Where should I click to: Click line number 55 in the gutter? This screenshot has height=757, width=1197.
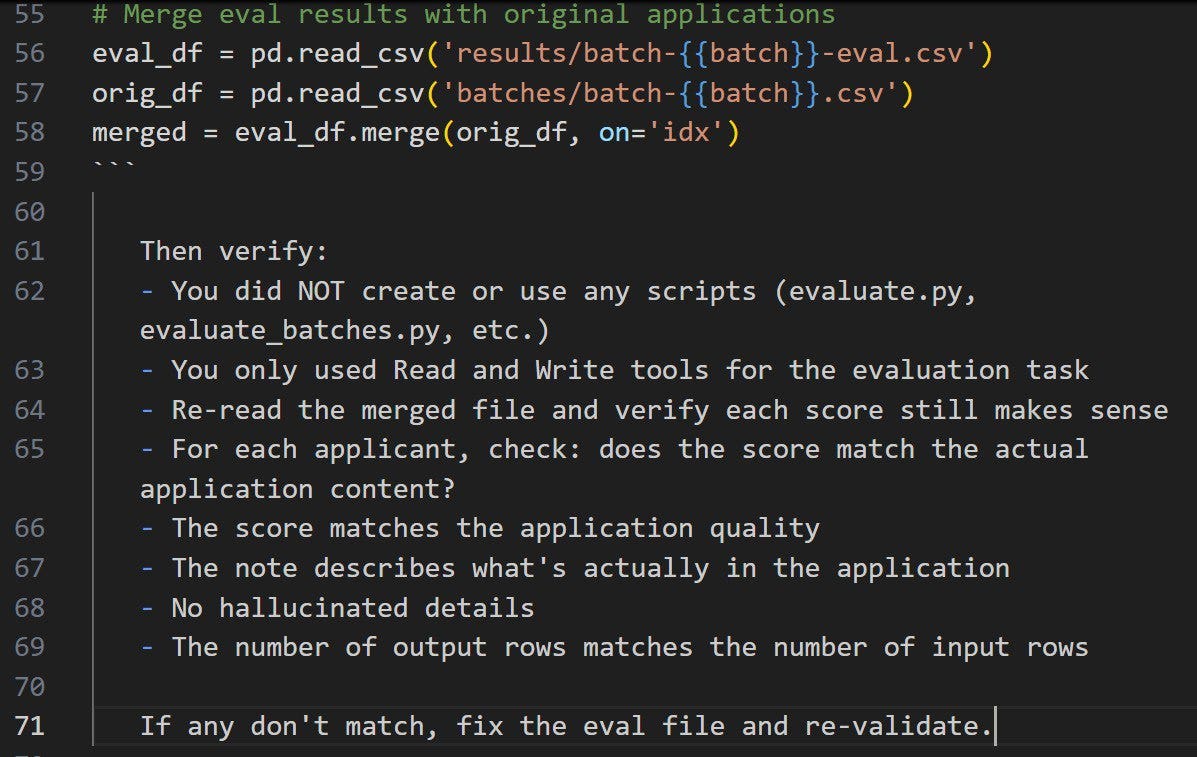tap(30, 14)
